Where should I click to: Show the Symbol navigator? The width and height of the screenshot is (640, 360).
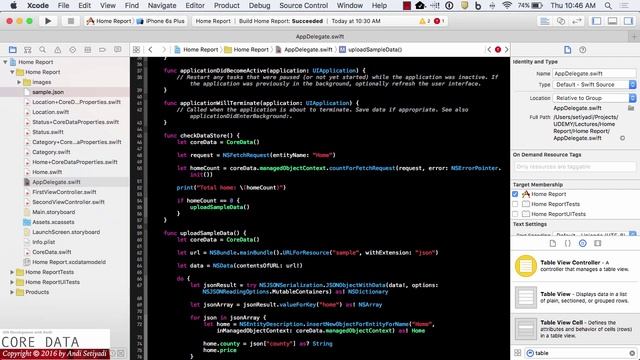coord(27,50)
